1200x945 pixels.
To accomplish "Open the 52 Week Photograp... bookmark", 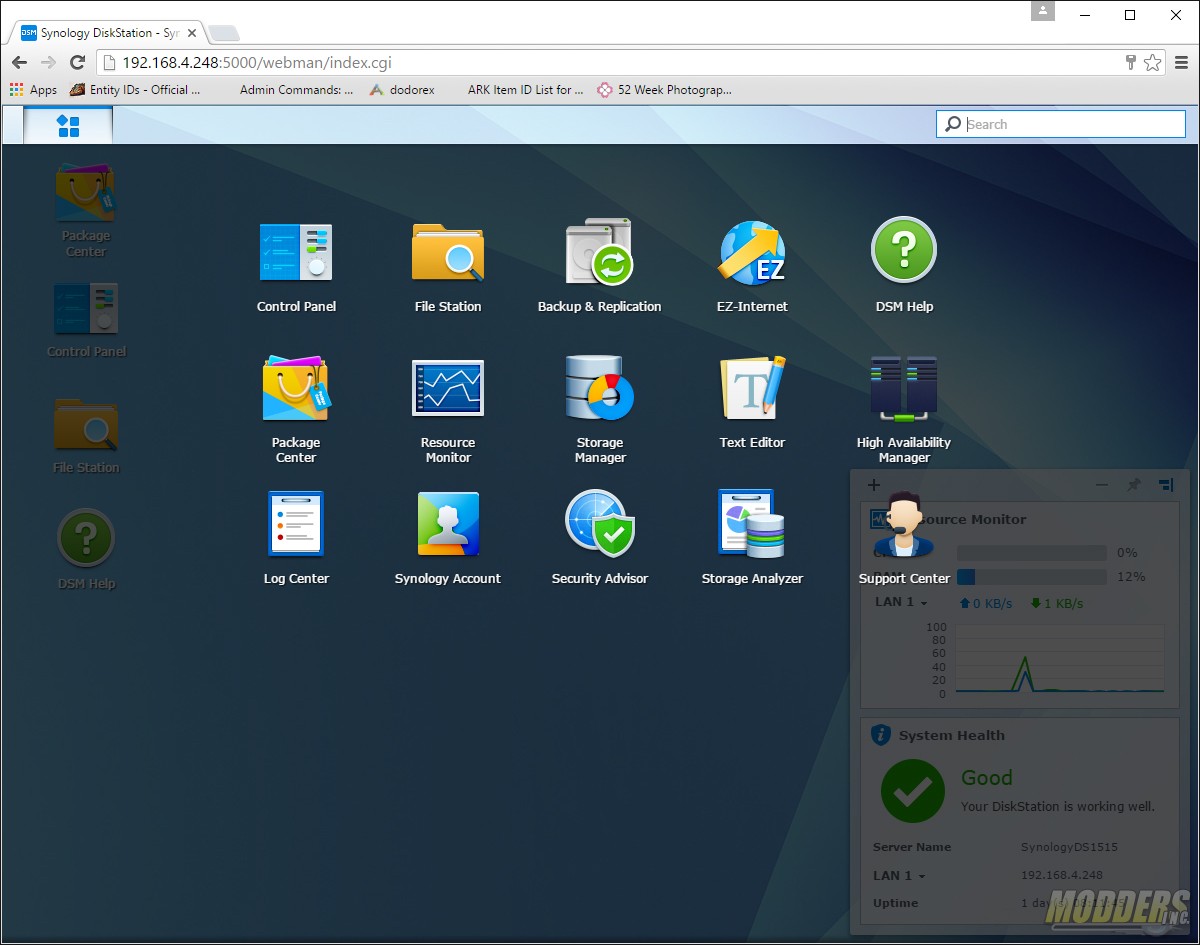I will (x=664, y=89).
